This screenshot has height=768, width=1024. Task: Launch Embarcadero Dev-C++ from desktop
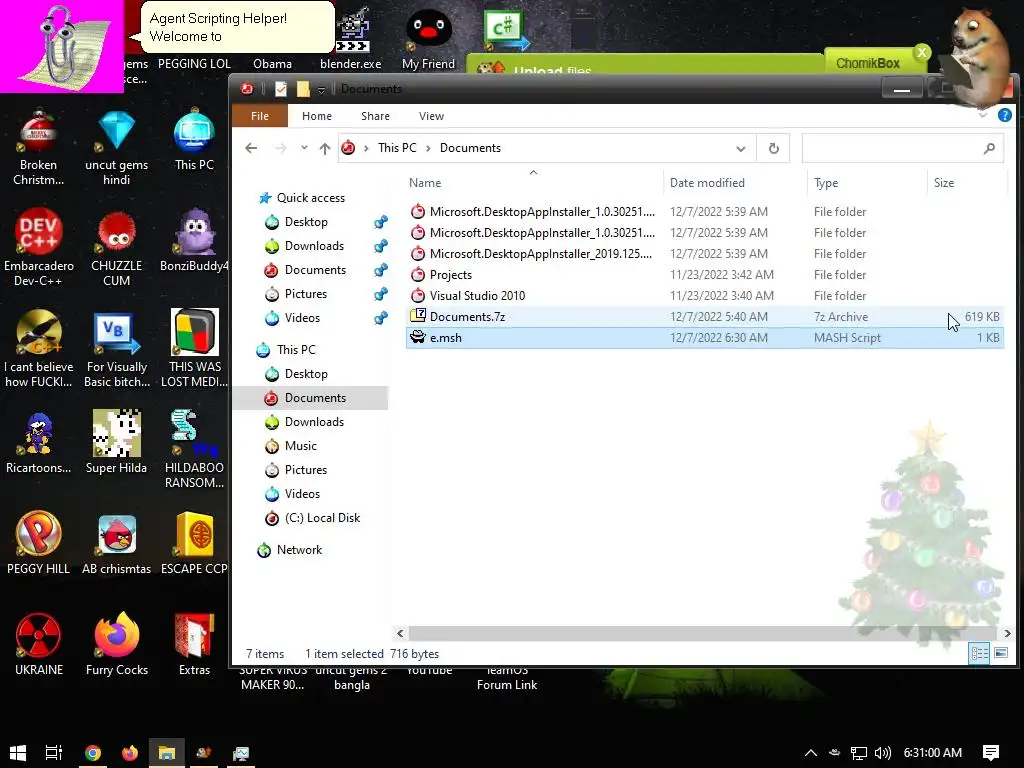[x=39, y=248]
